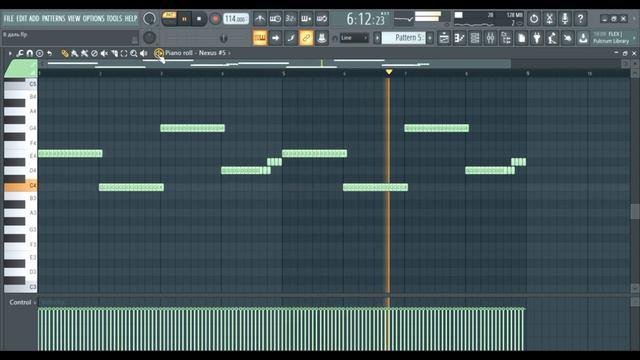Open the plugin picker plug icon
The image size is (640, 360).
[x=537, y=38]
